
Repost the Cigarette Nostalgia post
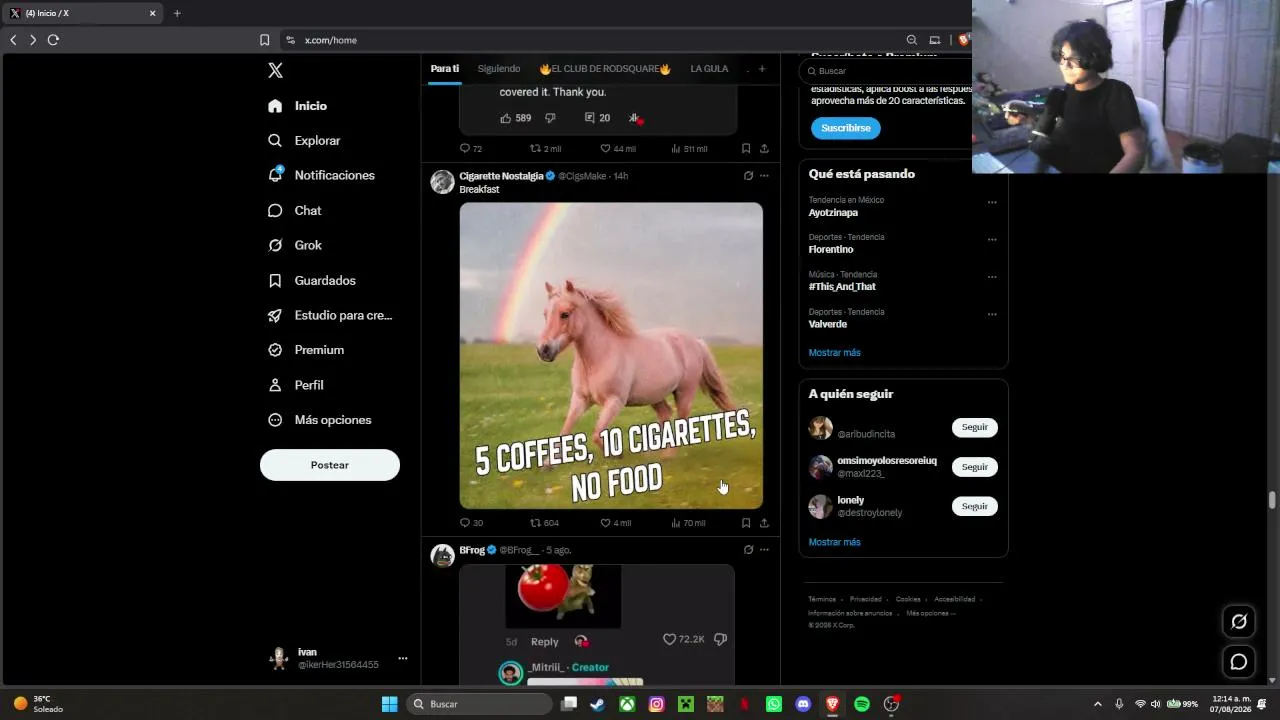545,523
